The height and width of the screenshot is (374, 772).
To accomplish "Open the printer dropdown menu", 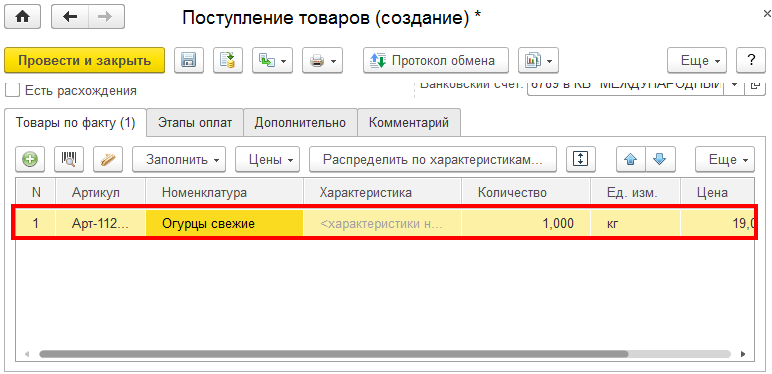I will [322, 61].
